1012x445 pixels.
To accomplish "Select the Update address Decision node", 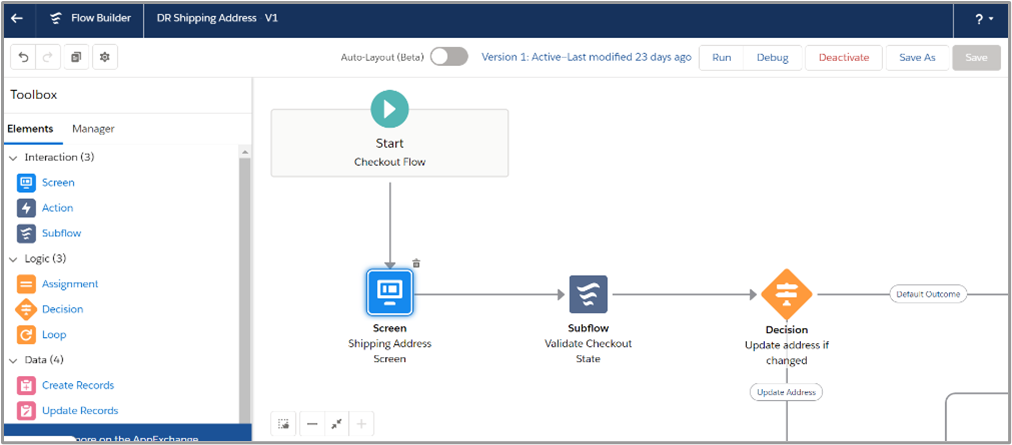I will click(786, 295).
